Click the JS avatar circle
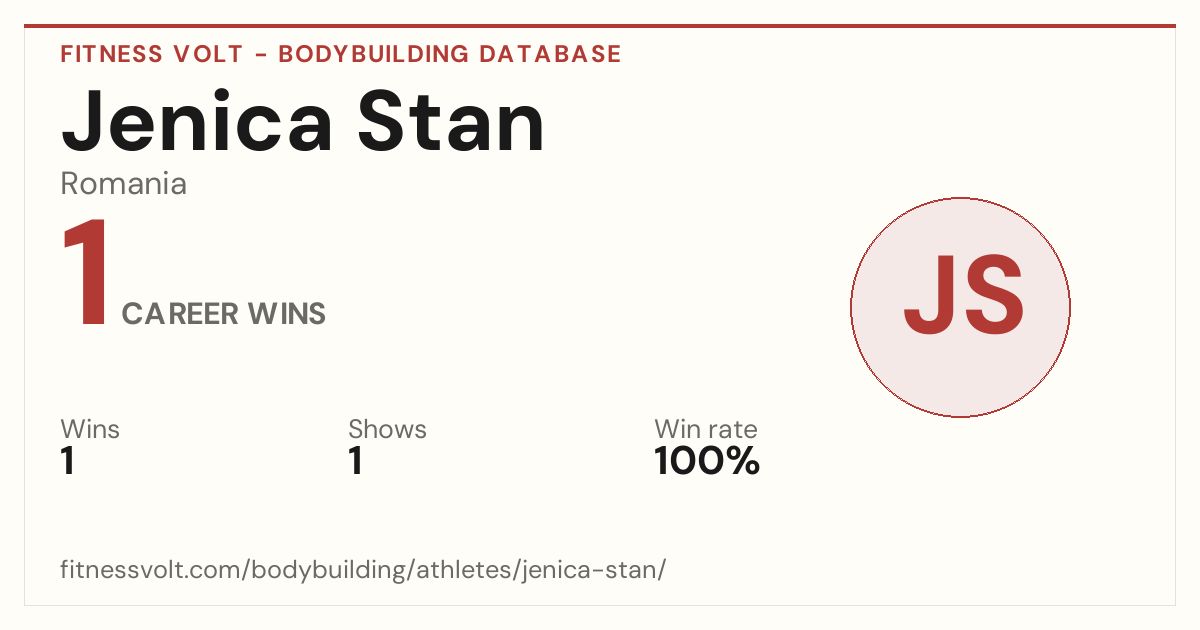The image size is (1200, 630). tap(960, 307)
